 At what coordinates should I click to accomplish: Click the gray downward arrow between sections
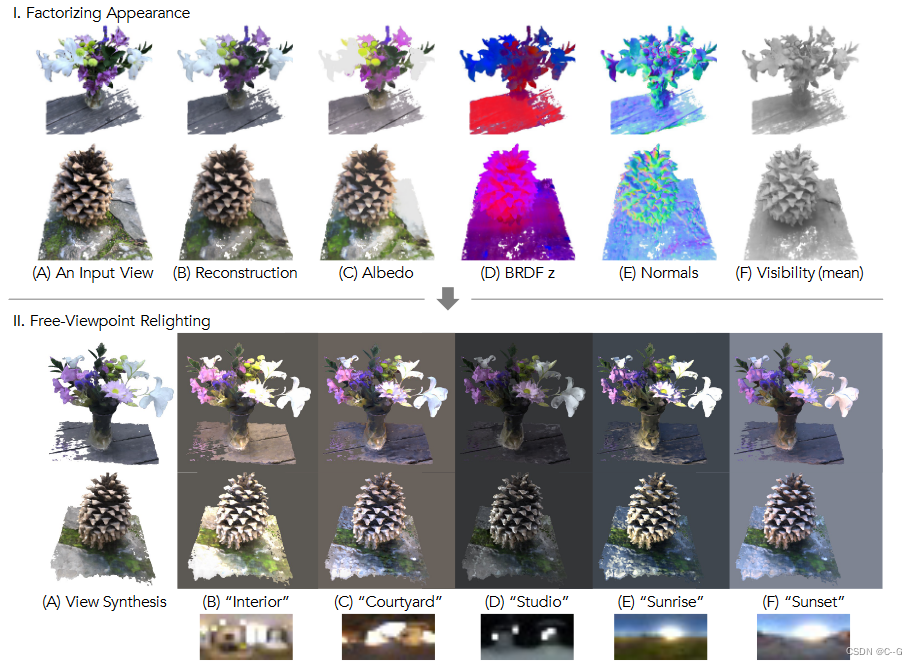point(447,297)
